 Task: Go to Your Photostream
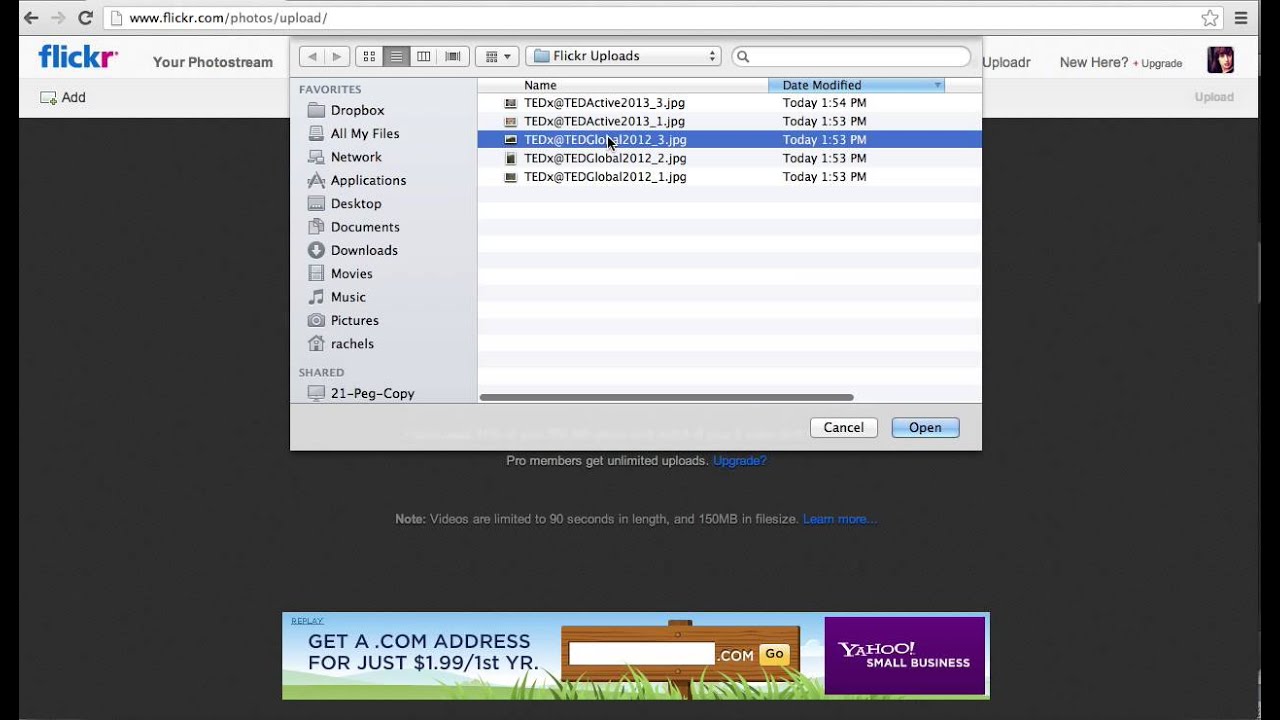click(x=213, y=62)
